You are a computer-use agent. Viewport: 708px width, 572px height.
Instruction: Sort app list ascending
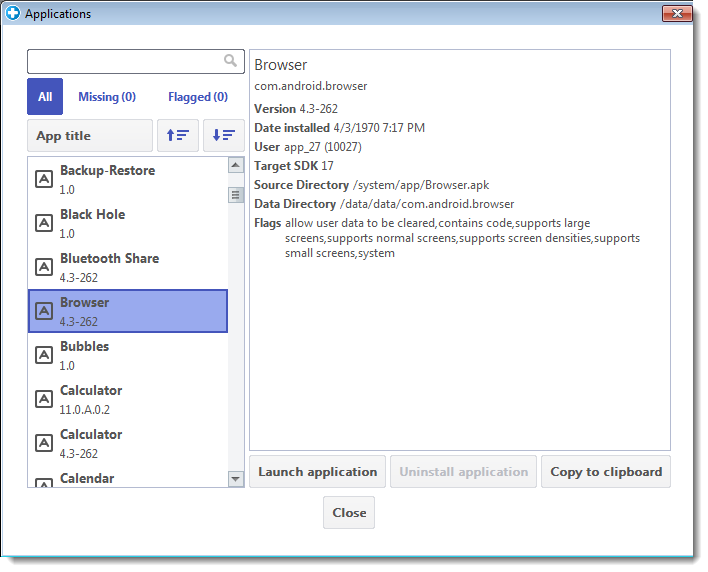[178, 135]
